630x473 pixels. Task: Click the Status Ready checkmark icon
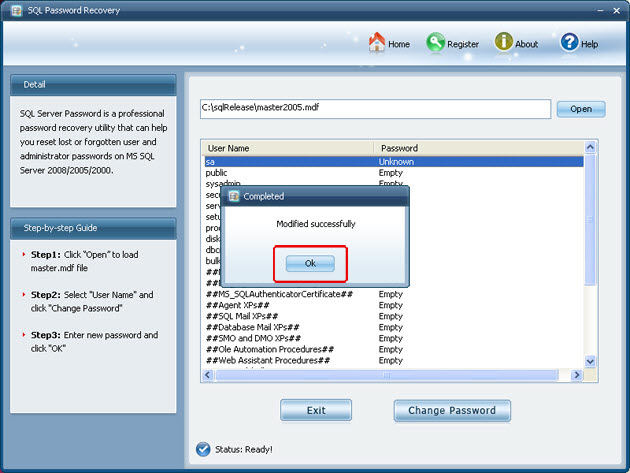[x=203, y=449]
